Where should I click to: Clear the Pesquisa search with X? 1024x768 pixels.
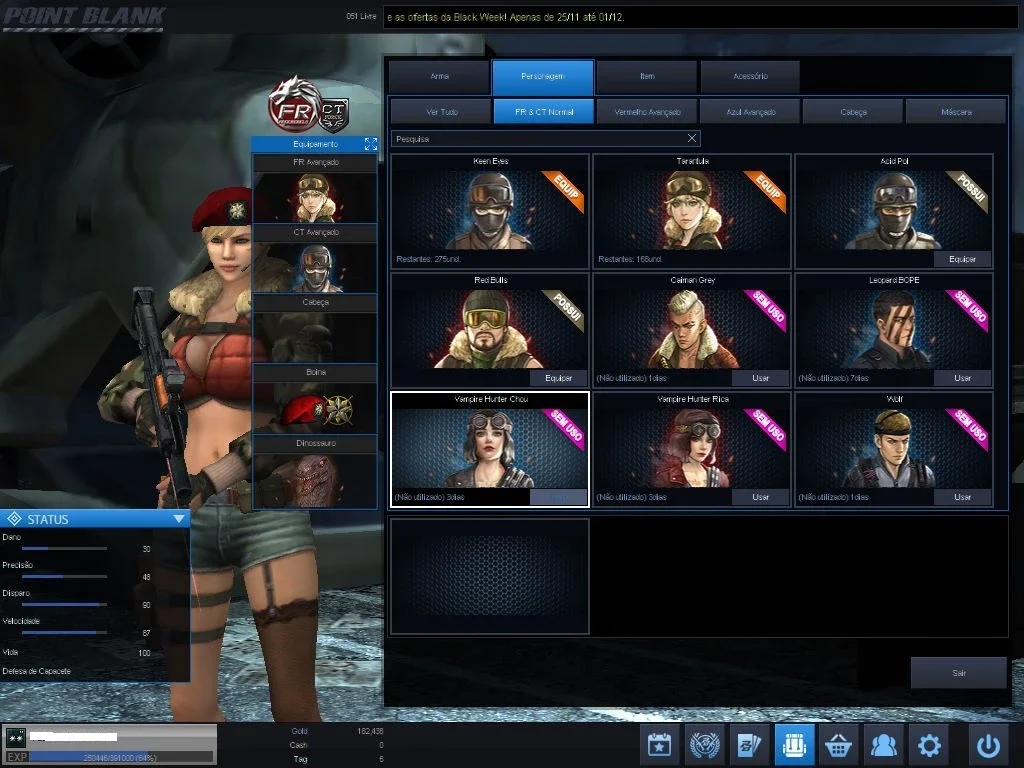(692, 138)
